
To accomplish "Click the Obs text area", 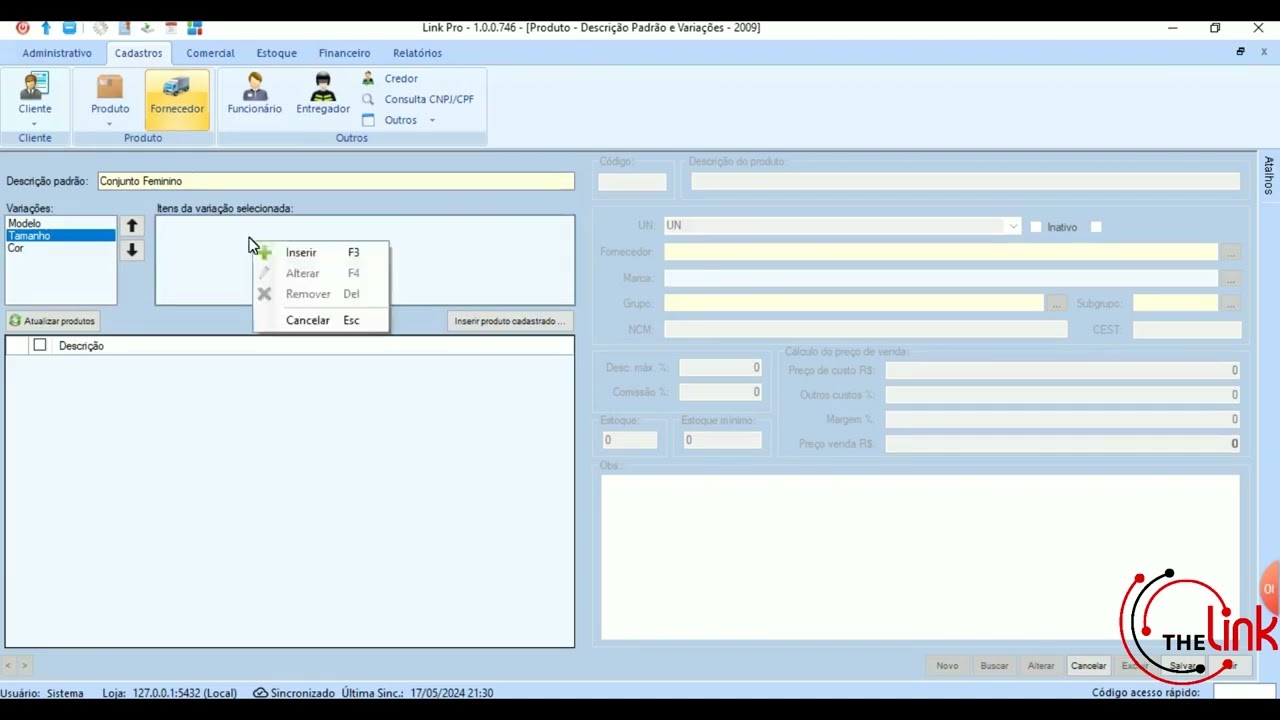I will (x=920, y=557).
